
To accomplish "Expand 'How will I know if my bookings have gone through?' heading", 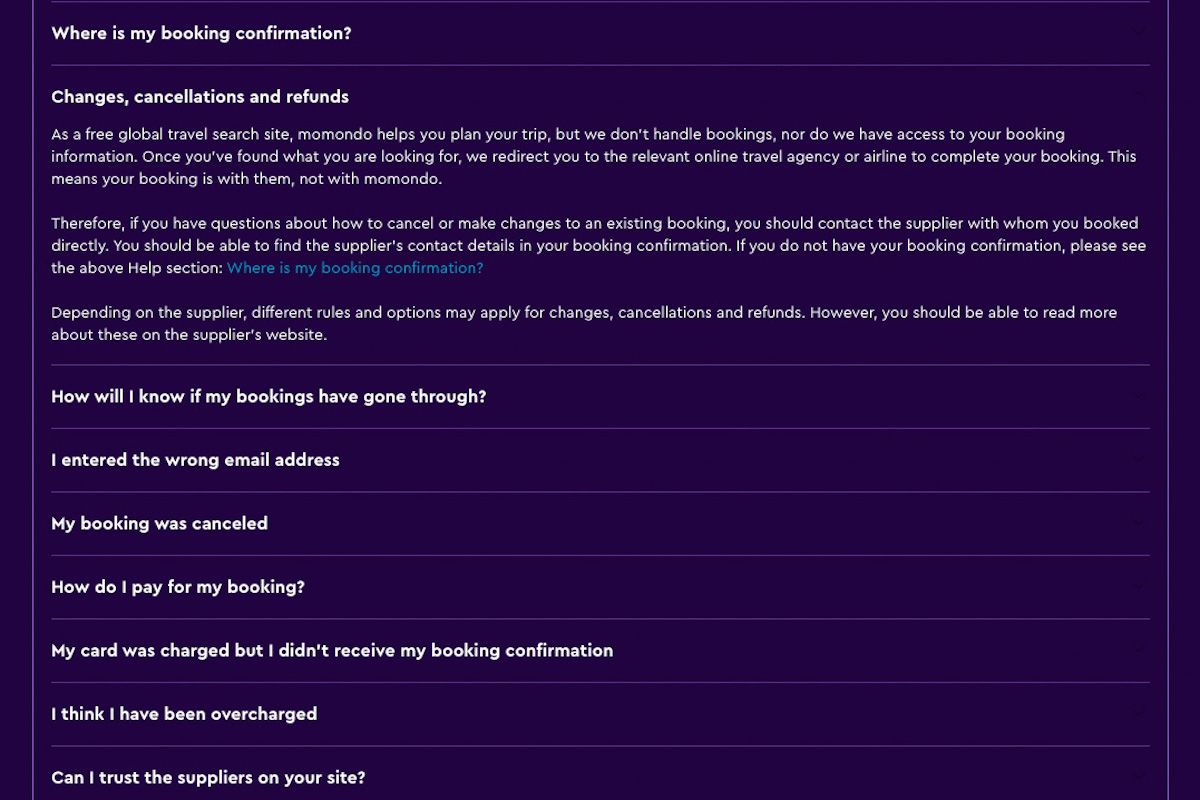I will (268, 397).
